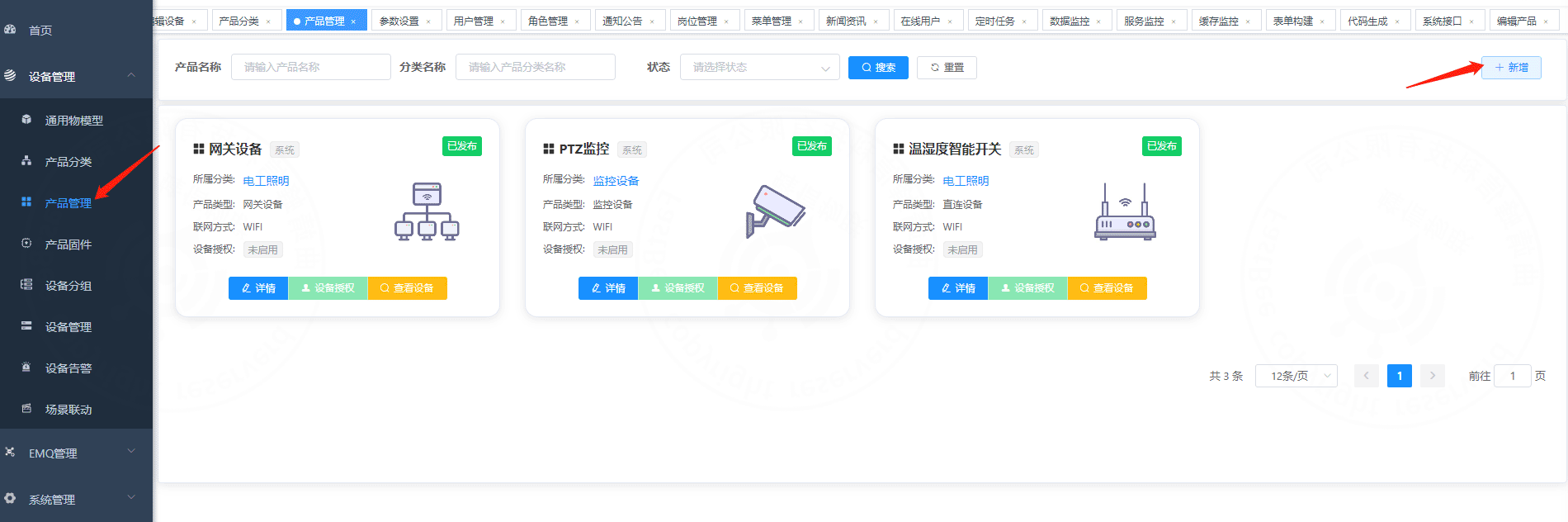Image resolution: width=1568 pixels, height=522 pixels.
Task: Click 设备授权 on 温湿度智能开关 card
Action: tap(1027, 288)
